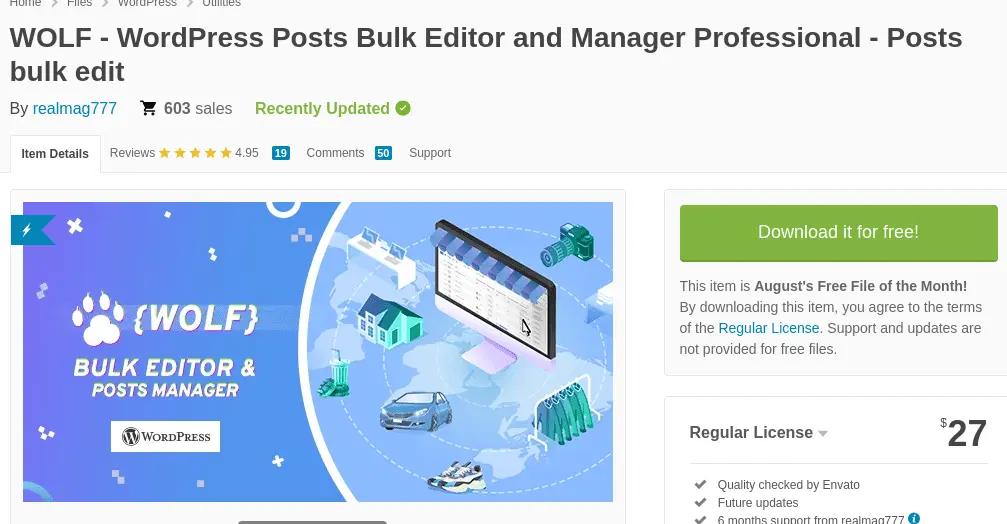Follow the Regular License terms link
The image size is (1007, 524).
(769, 328)
